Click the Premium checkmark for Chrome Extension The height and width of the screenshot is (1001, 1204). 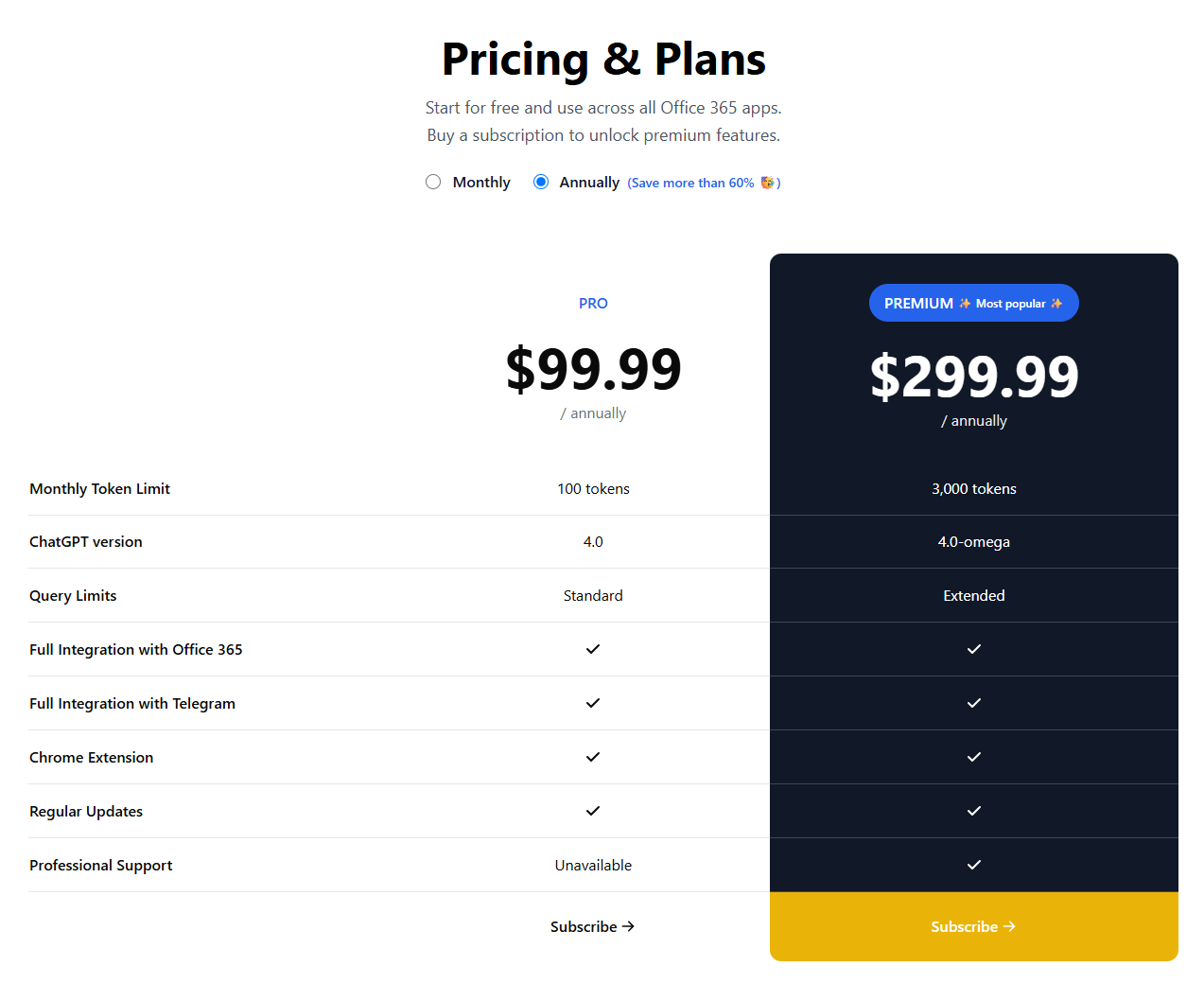(x=974, y=757)
